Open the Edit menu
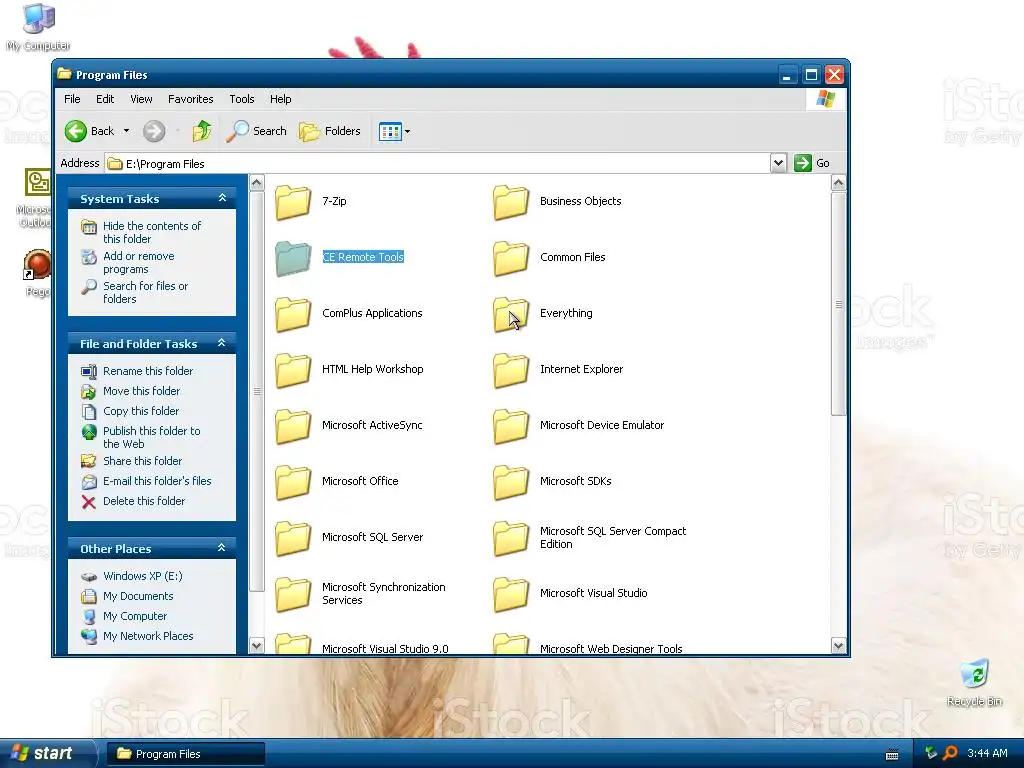Screen dimensions: 1024x768 [104, 99]
